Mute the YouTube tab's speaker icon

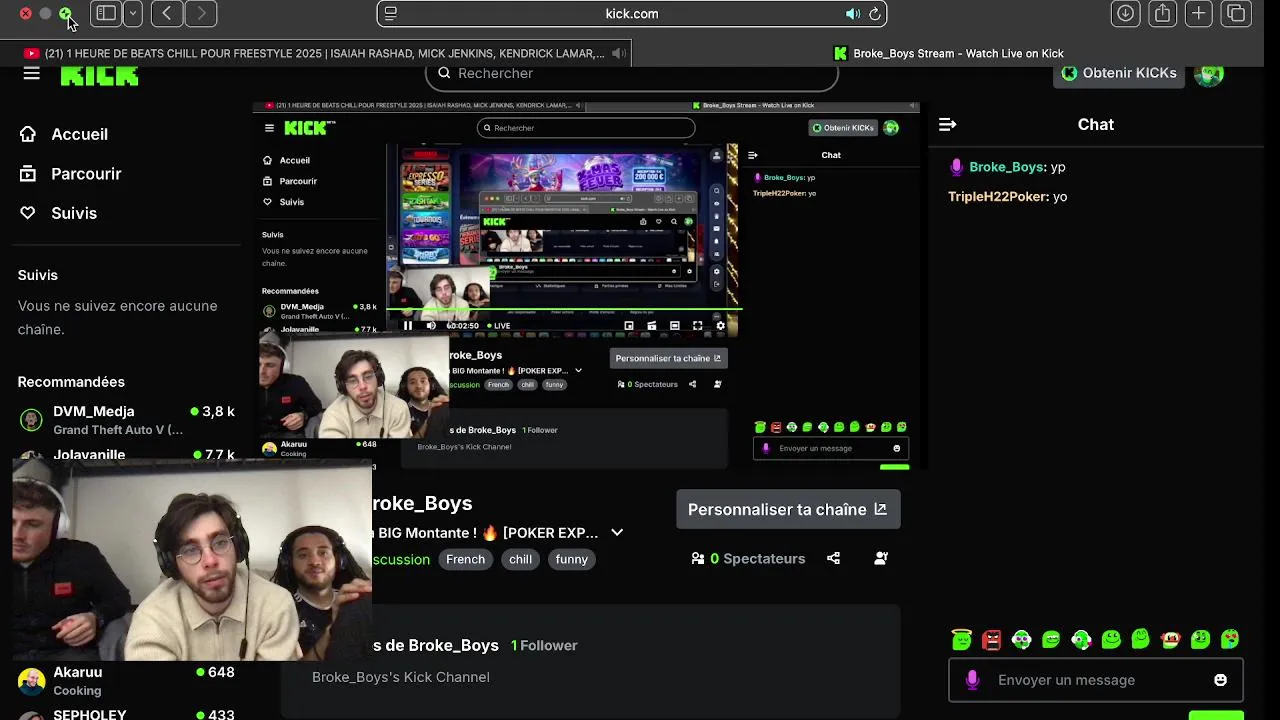(x=619, y=53)
